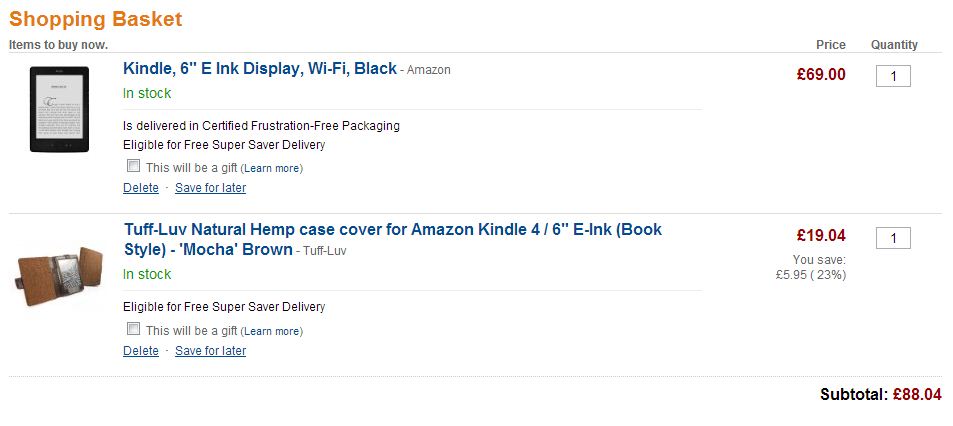
Task: Open the Kindle 6" E Ink Display title link
Action: coord(260,69)
